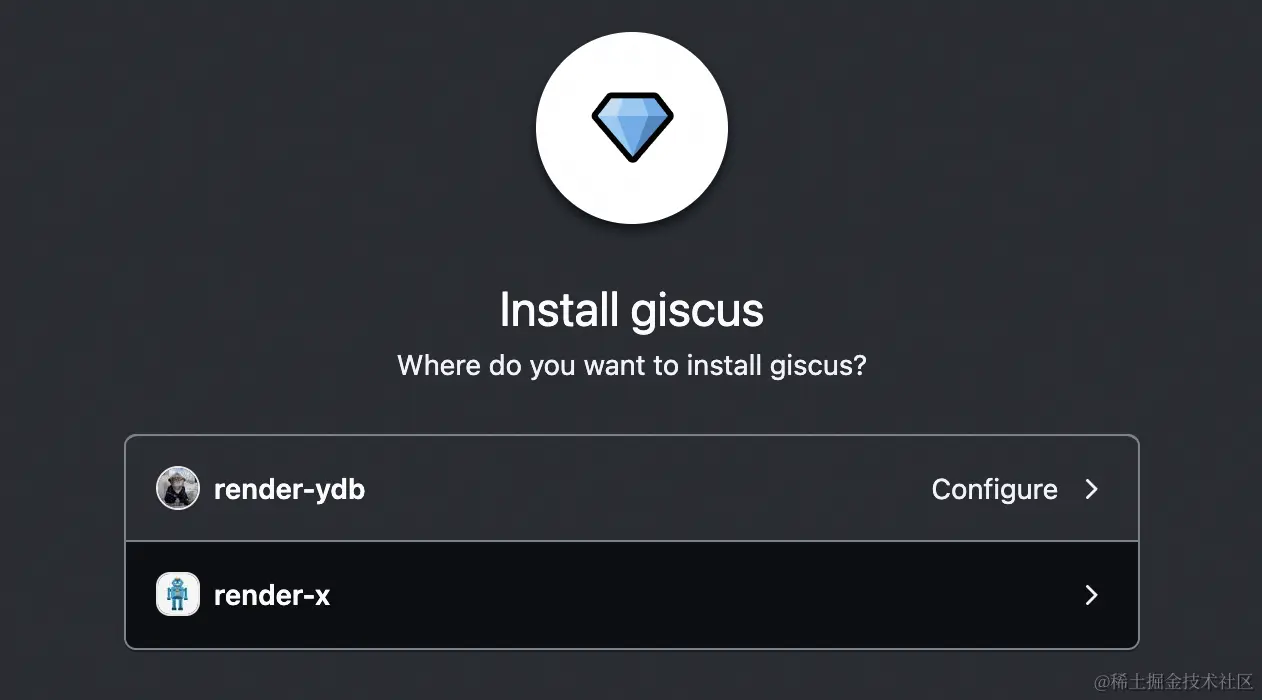Click the empty space left of Configure

tap(648, 489)
